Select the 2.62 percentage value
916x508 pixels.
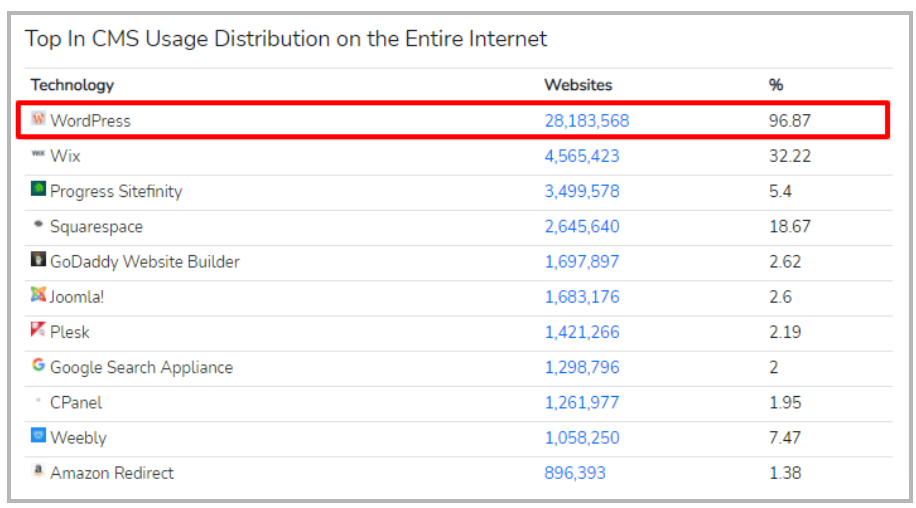click(785, 262)
